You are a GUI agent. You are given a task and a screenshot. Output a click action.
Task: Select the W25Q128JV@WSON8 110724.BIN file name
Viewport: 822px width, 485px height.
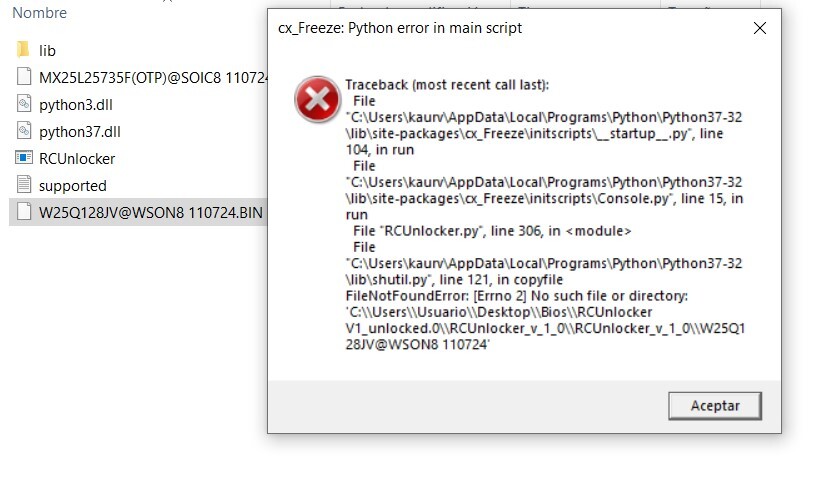point(150,212)
